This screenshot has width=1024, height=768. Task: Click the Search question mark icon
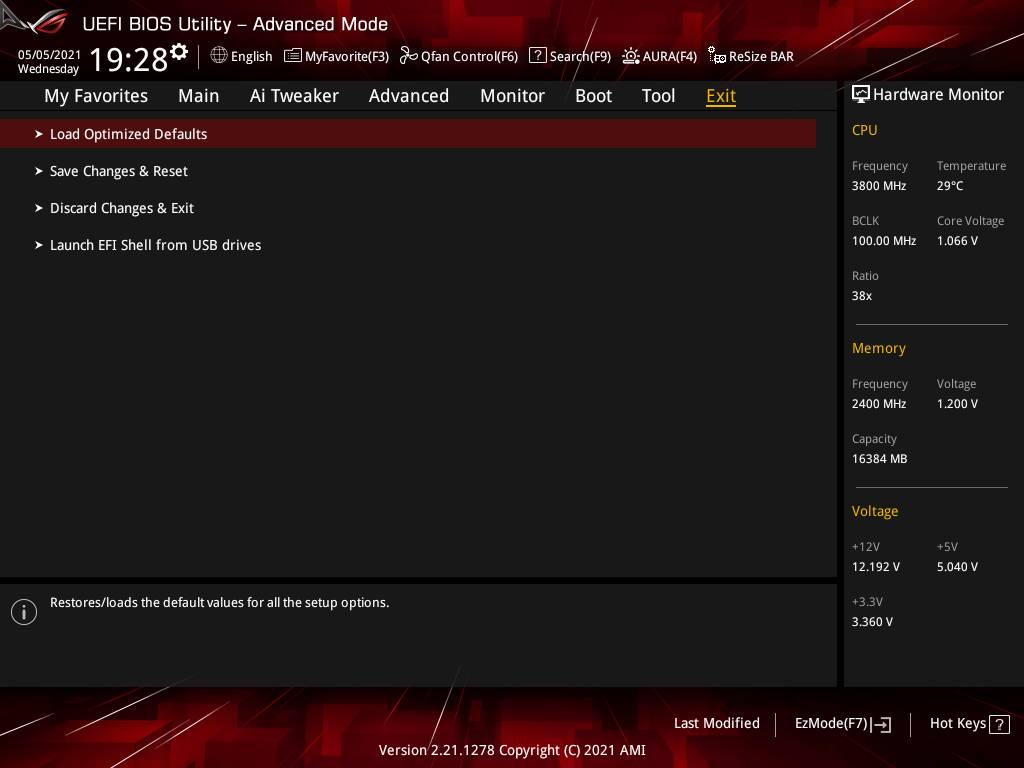pyautogui.click(x=537, y=56)
